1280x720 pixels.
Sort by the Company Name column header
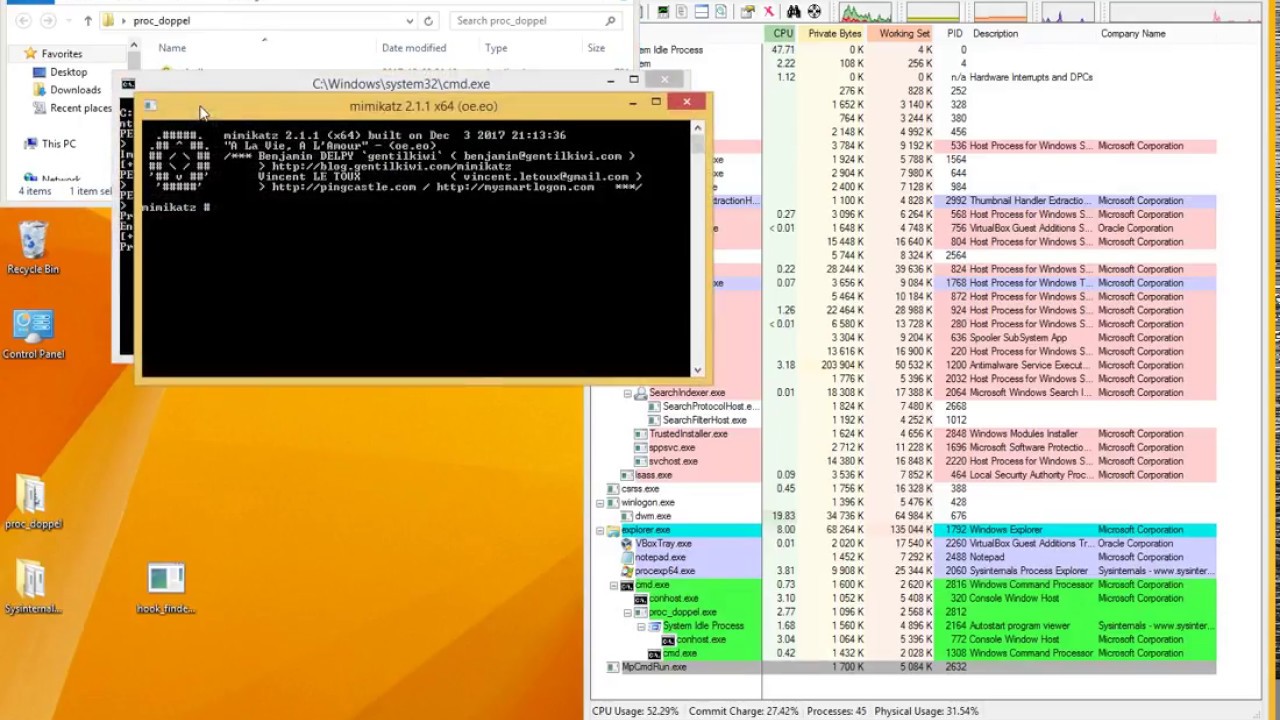(x=1156, y=33)
